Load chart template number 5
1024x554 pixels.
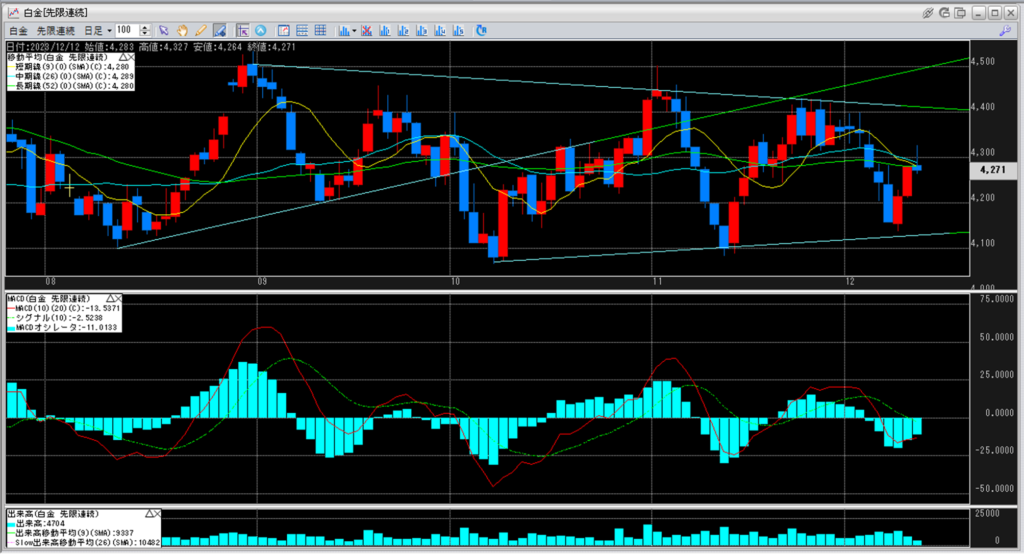[458, 30]
